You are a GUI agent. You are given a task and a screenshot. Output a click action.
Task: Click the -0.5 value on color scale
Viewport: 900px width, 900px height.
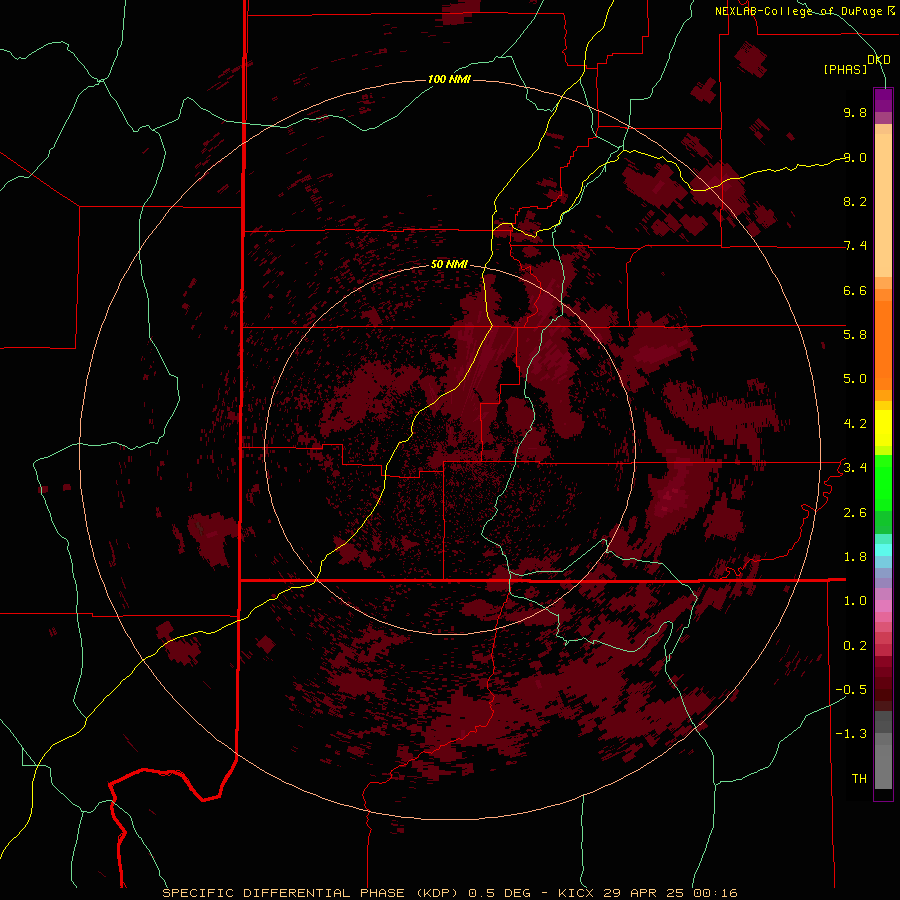click(851, 690)
